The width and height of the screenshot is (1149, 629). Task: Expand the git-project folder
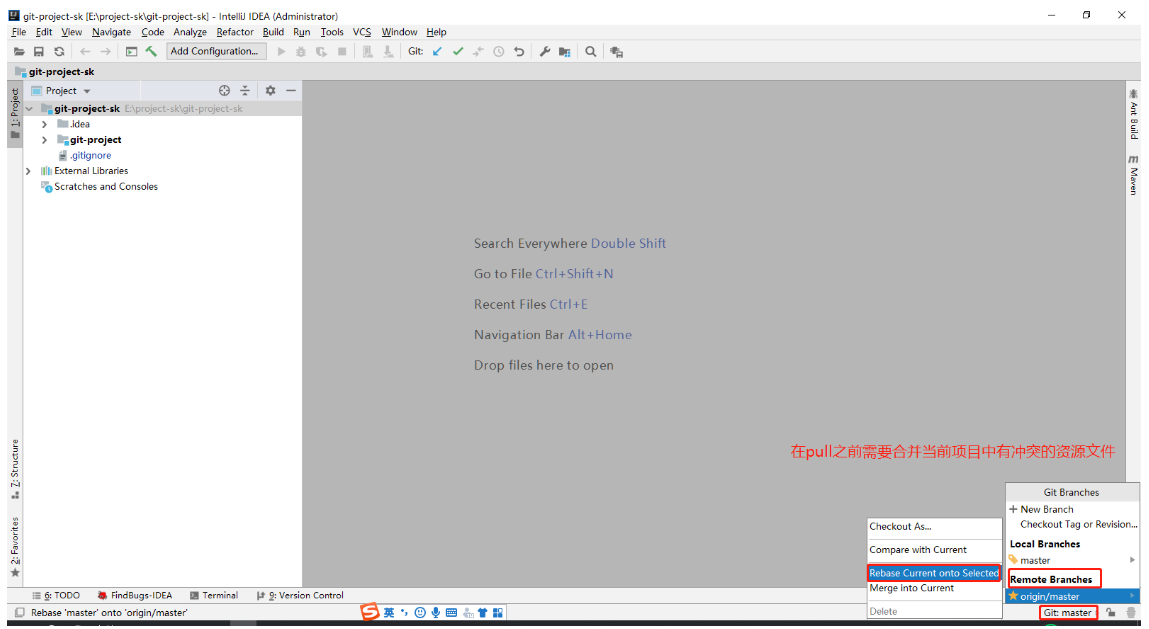45,139
